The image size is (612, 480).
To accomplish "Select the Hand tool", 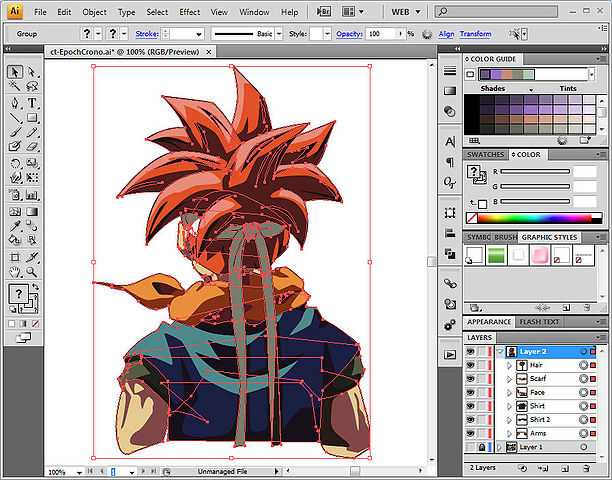I will [x=15, y=272].
